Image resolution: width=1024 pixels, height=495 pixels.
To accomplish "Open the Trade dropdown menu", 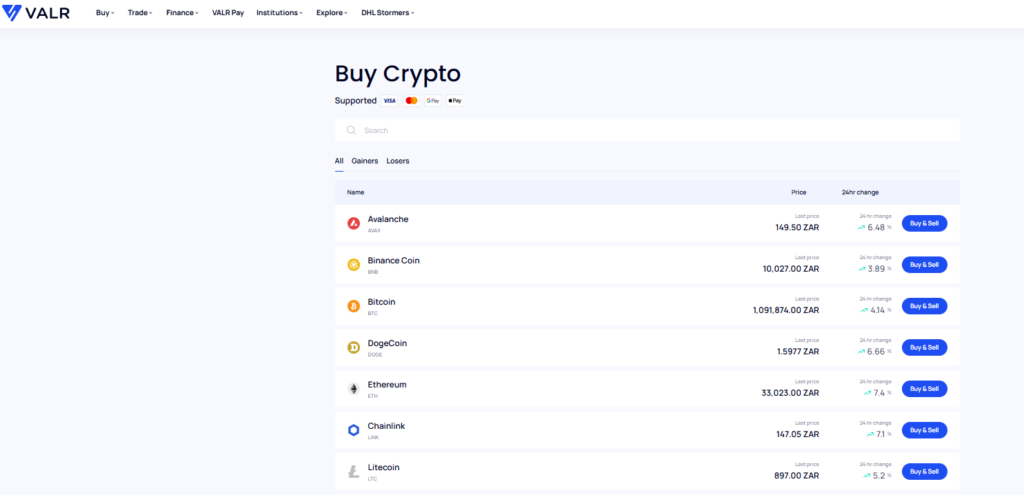I will 140,13.
